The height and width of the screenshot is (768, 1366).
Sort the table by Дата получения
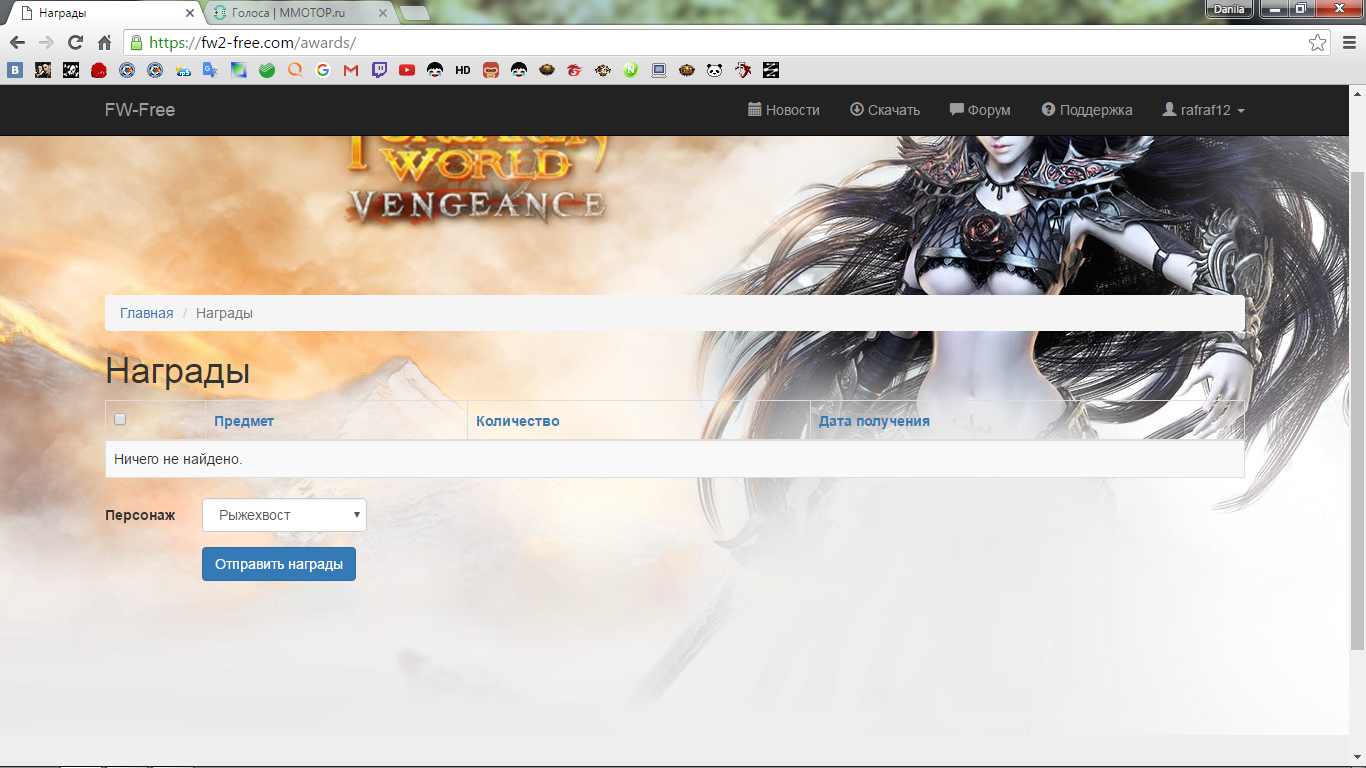click(x=874, y=421)
